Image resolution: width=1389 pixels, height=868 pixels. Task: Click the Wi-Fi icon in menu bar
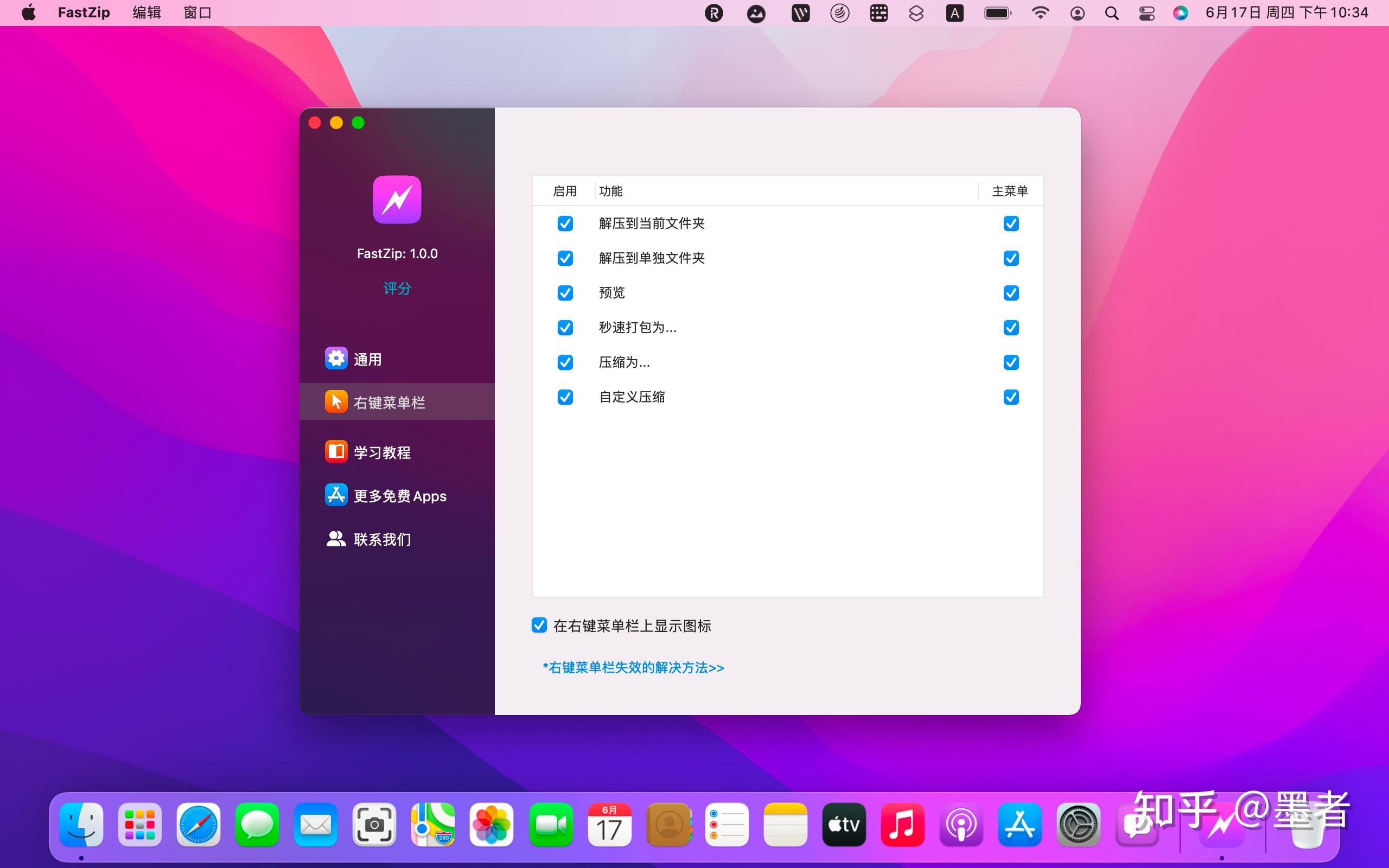click(1041, 12)
